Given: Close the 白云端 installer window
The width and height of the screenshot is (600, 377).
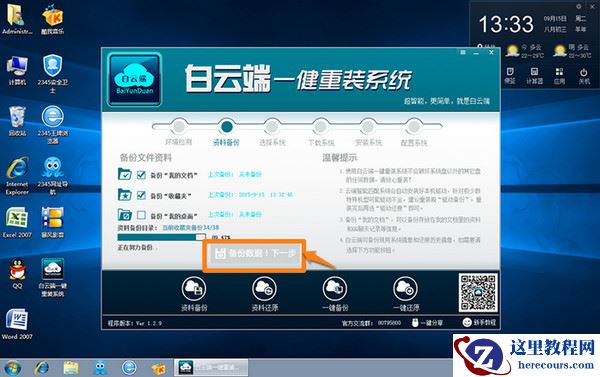Looking at the screenshot, I should [x=491, y=52].
